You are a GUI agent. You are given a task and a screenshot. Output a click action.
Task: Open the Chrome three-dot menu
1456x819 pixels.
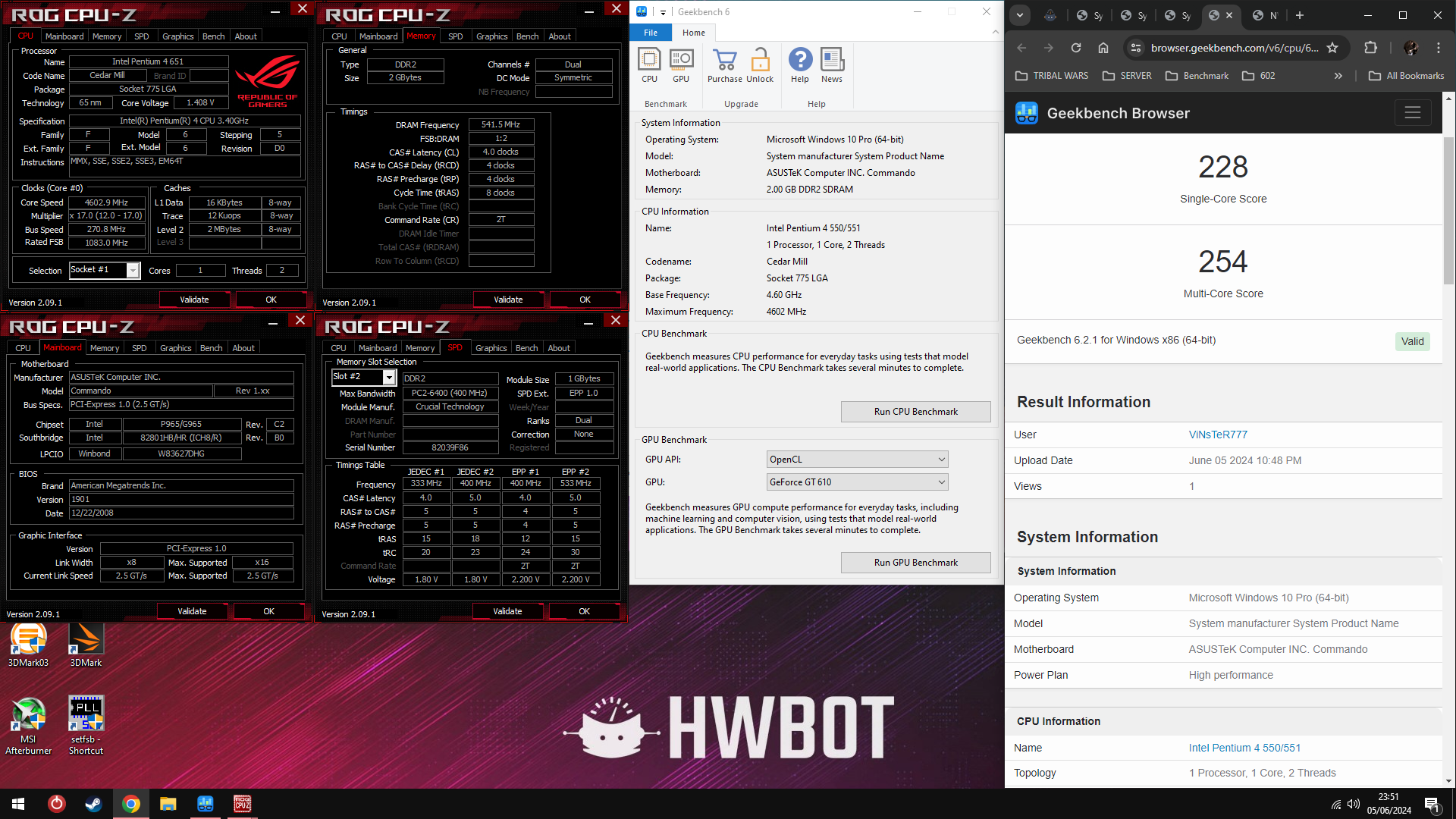pyautogui.click(x=1439, y=48)
